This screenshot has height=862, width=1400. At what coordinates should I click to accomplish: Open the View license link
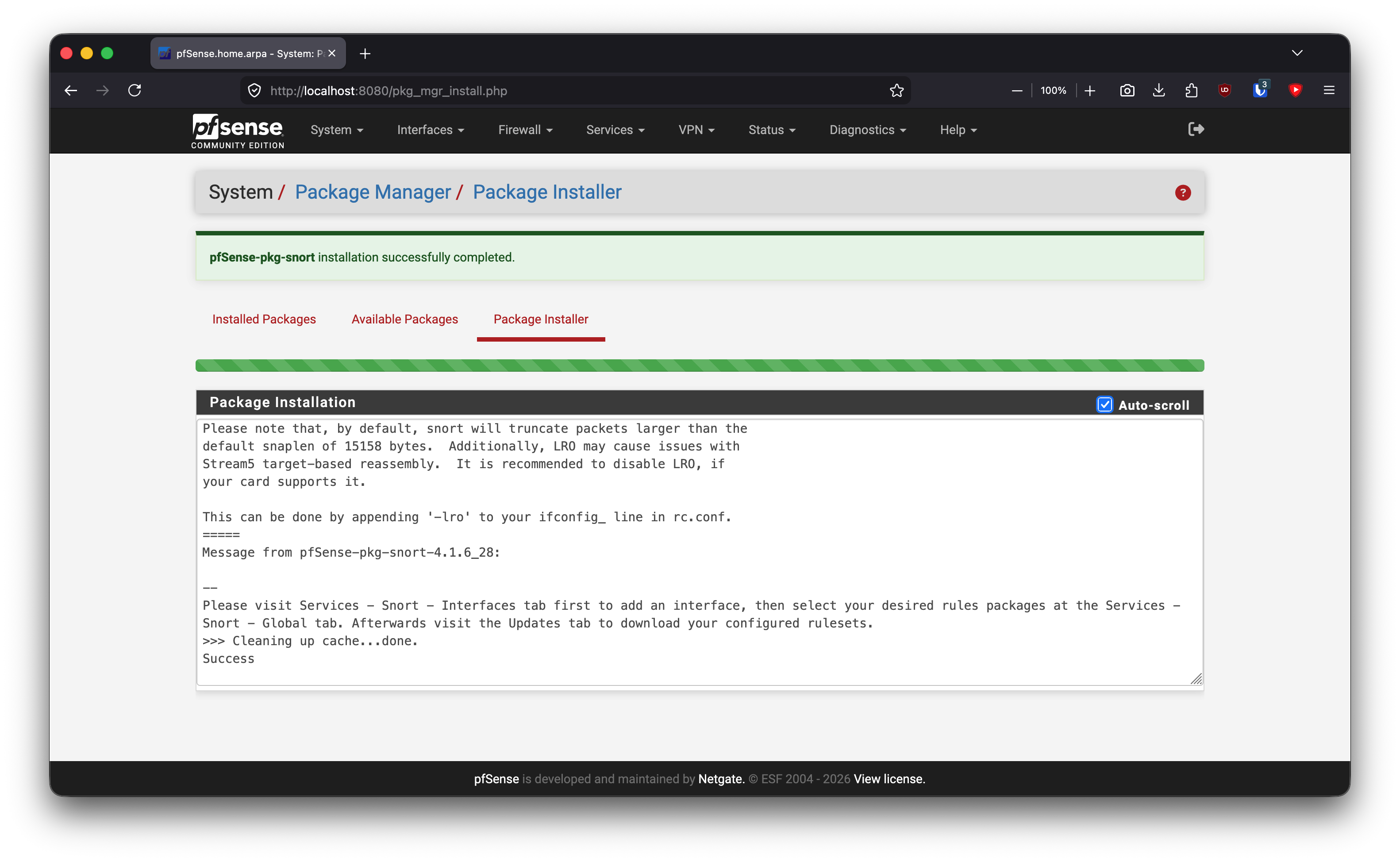888,779
